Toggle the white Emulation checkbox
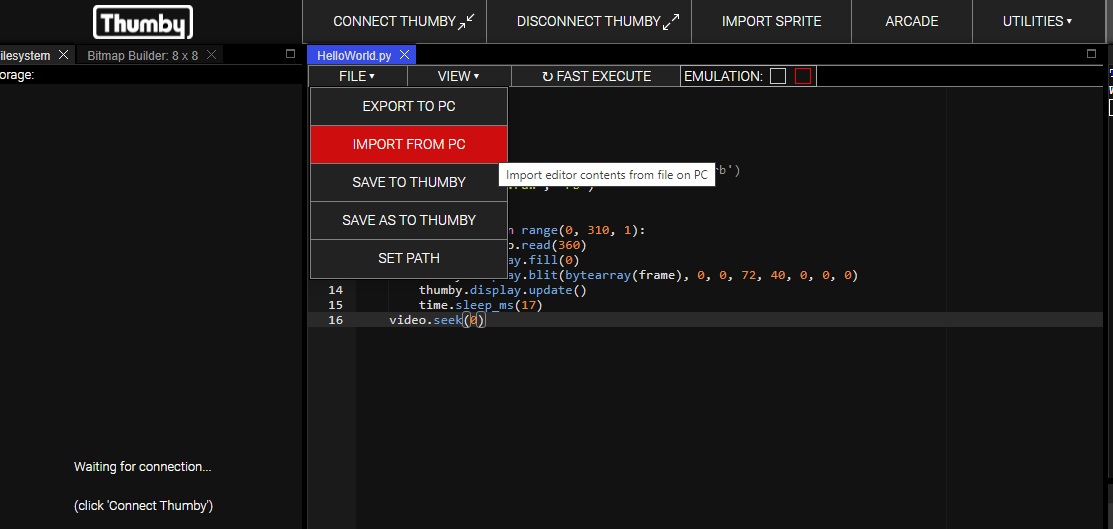This screenshot has width=1113, height=529. pos(778,76)
